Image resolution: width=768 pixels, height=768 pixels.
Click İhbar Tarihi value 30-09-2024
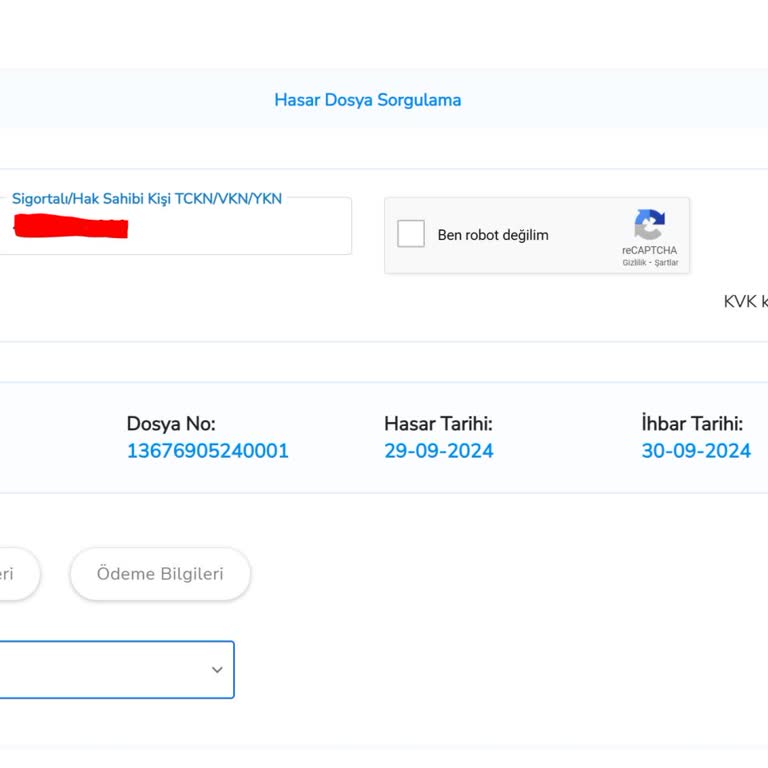pyautogui.click(x=696, y=451)
